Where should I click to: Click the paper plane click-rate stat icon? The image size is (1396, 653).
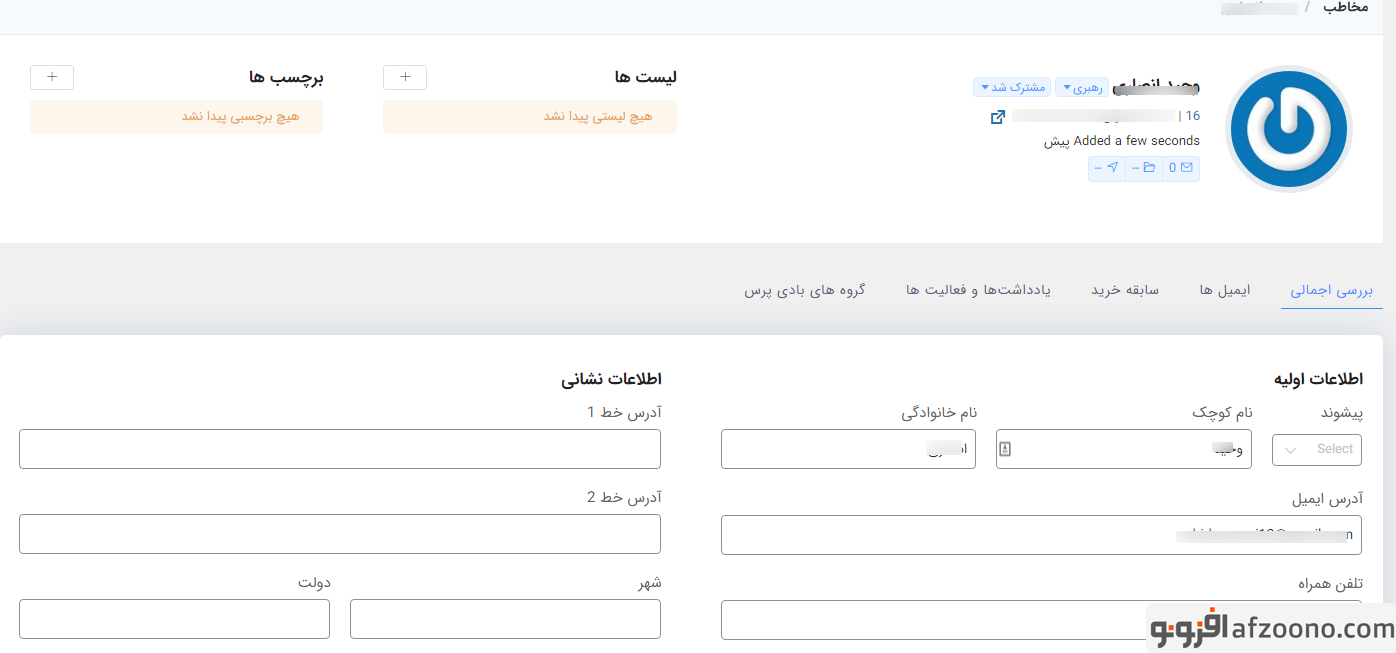click(x=1112, y=168)
